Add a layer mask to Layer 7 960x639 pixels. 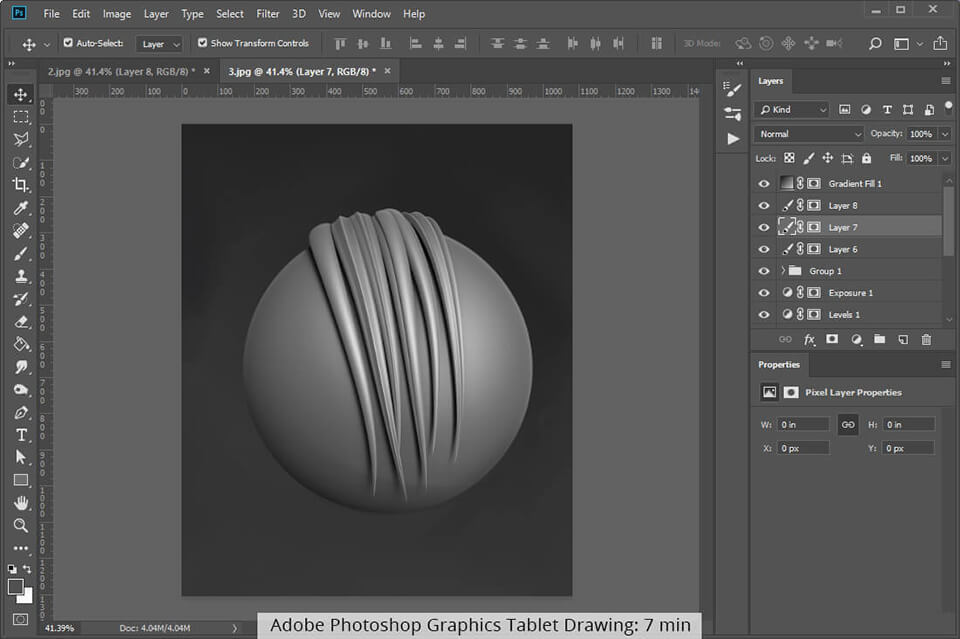coord(833,340)
